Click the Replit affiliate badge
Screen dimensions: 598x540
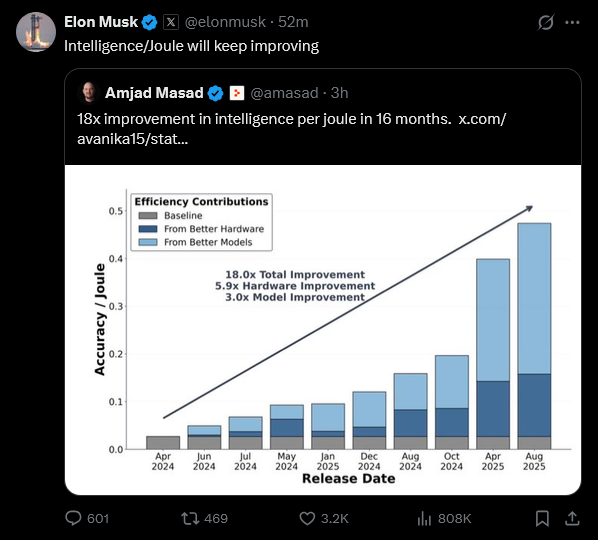point(236,93)
